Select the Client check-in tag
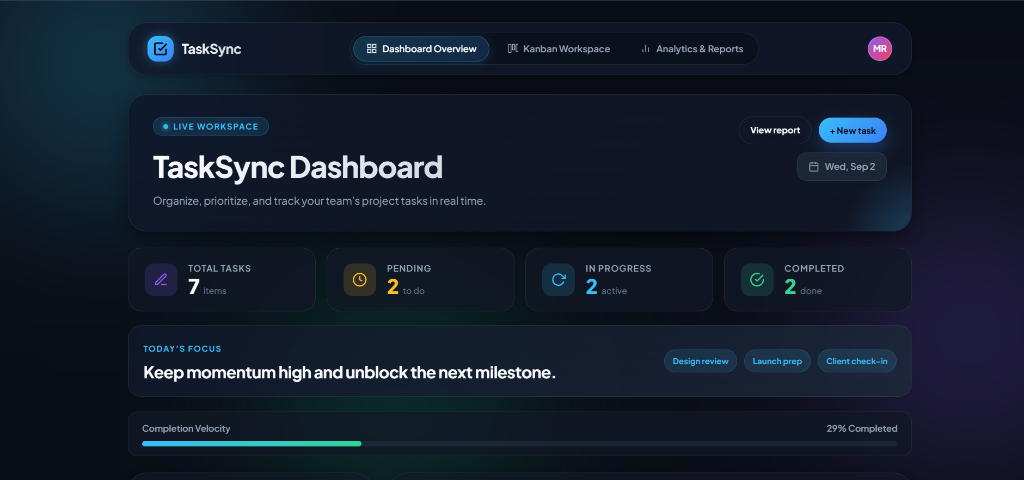Viewport: 1024px width, 480px height. coord(857,361)
